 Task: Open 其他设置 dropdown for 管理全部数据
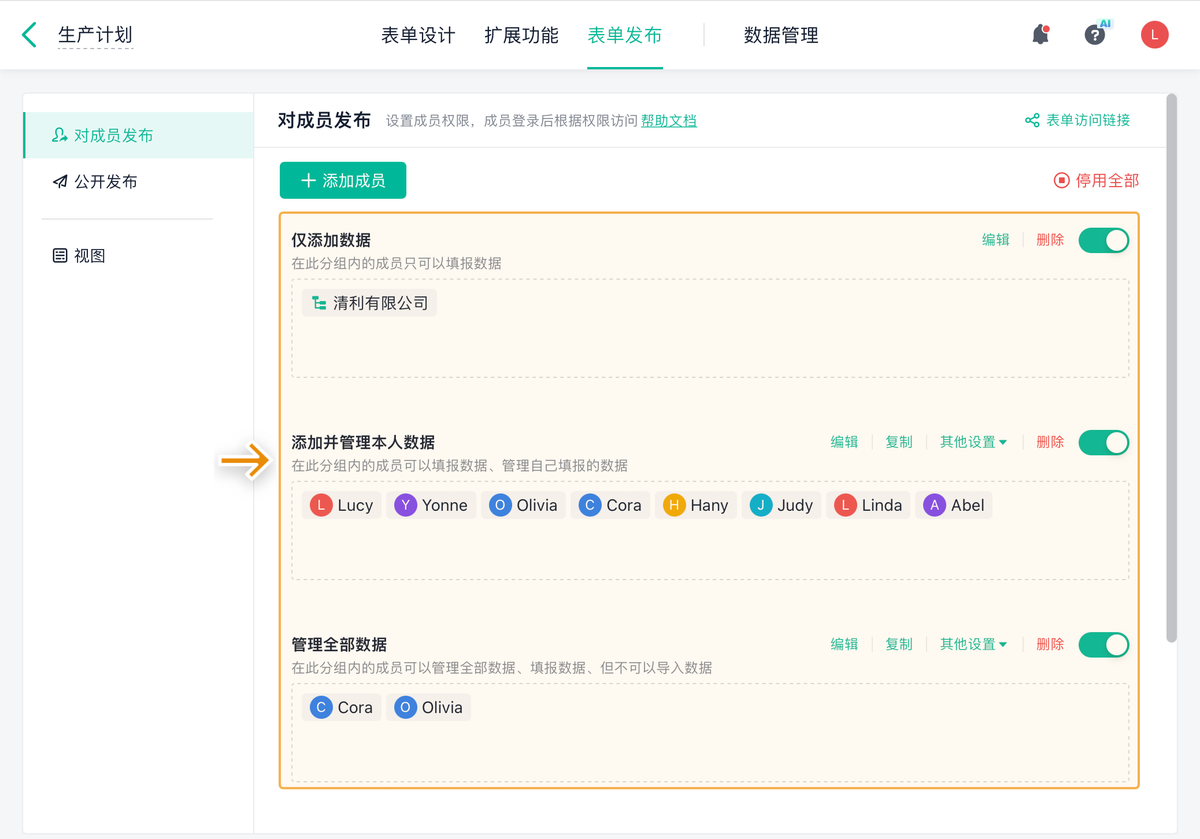click(x=973, y=645)
